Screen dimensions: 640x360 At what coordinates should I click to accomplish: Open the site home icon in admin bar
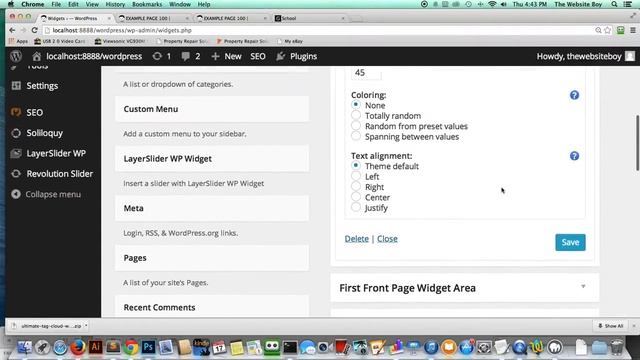click(37, 56)
